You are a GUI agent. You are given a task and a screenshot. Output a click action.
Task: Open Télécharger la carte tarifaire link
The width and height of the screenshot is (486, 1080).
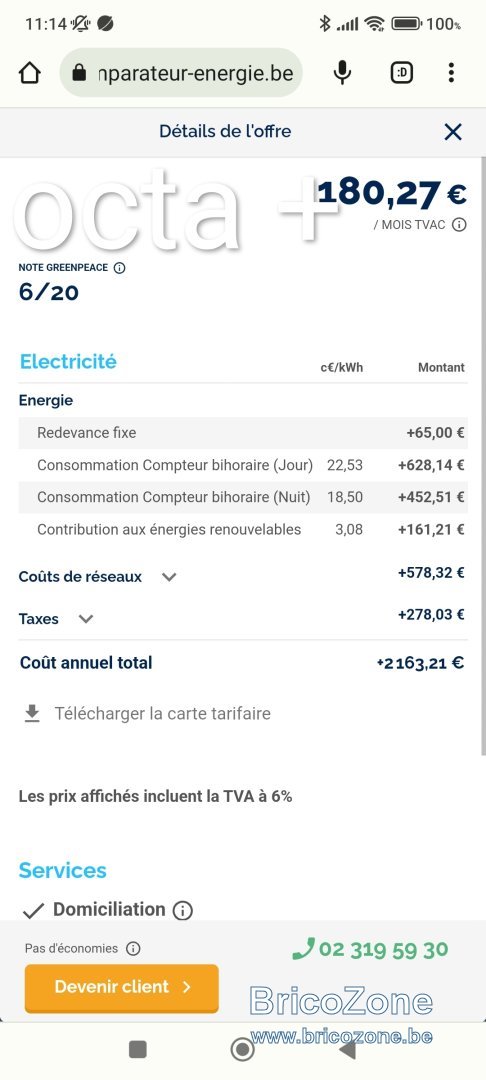pyautogui.click(x=162, y=714)
